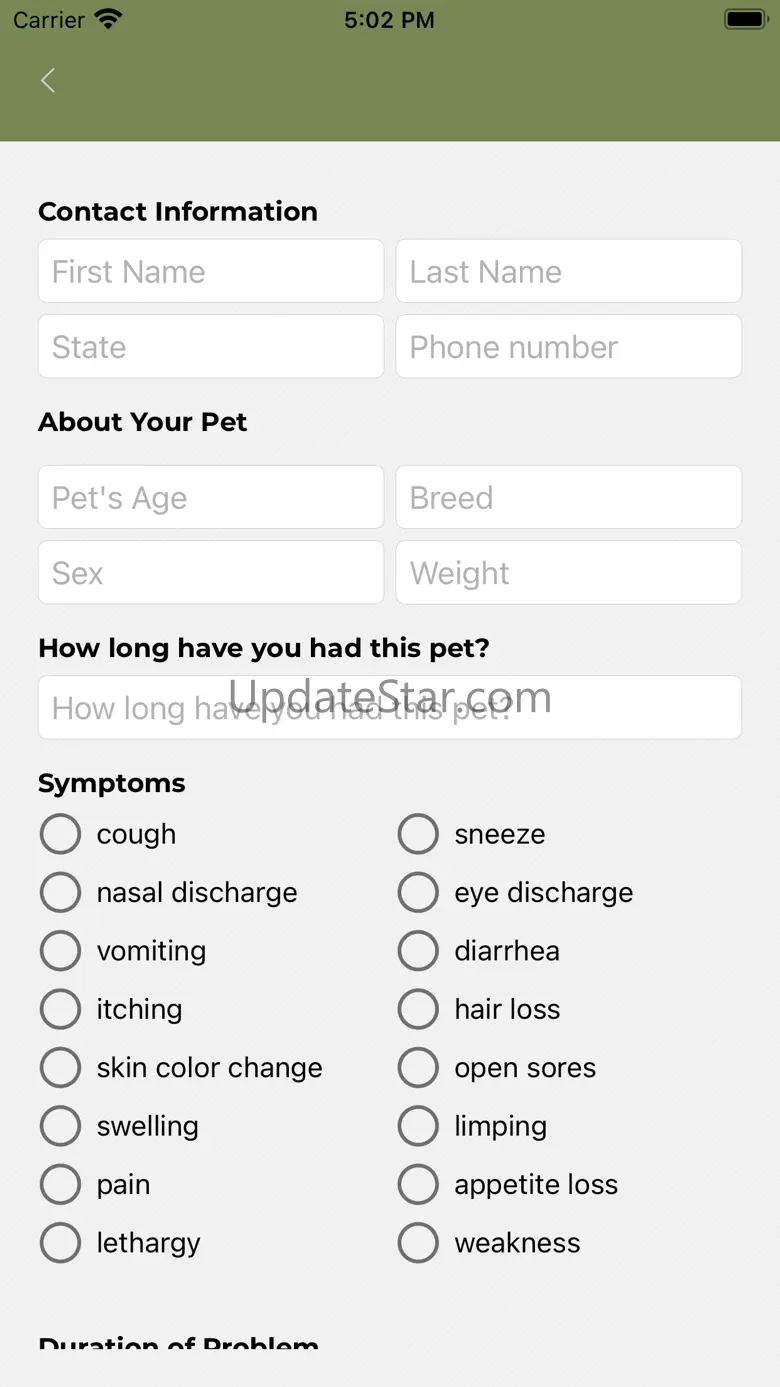Check the diarrhea symptom circle

click(418, 951)
